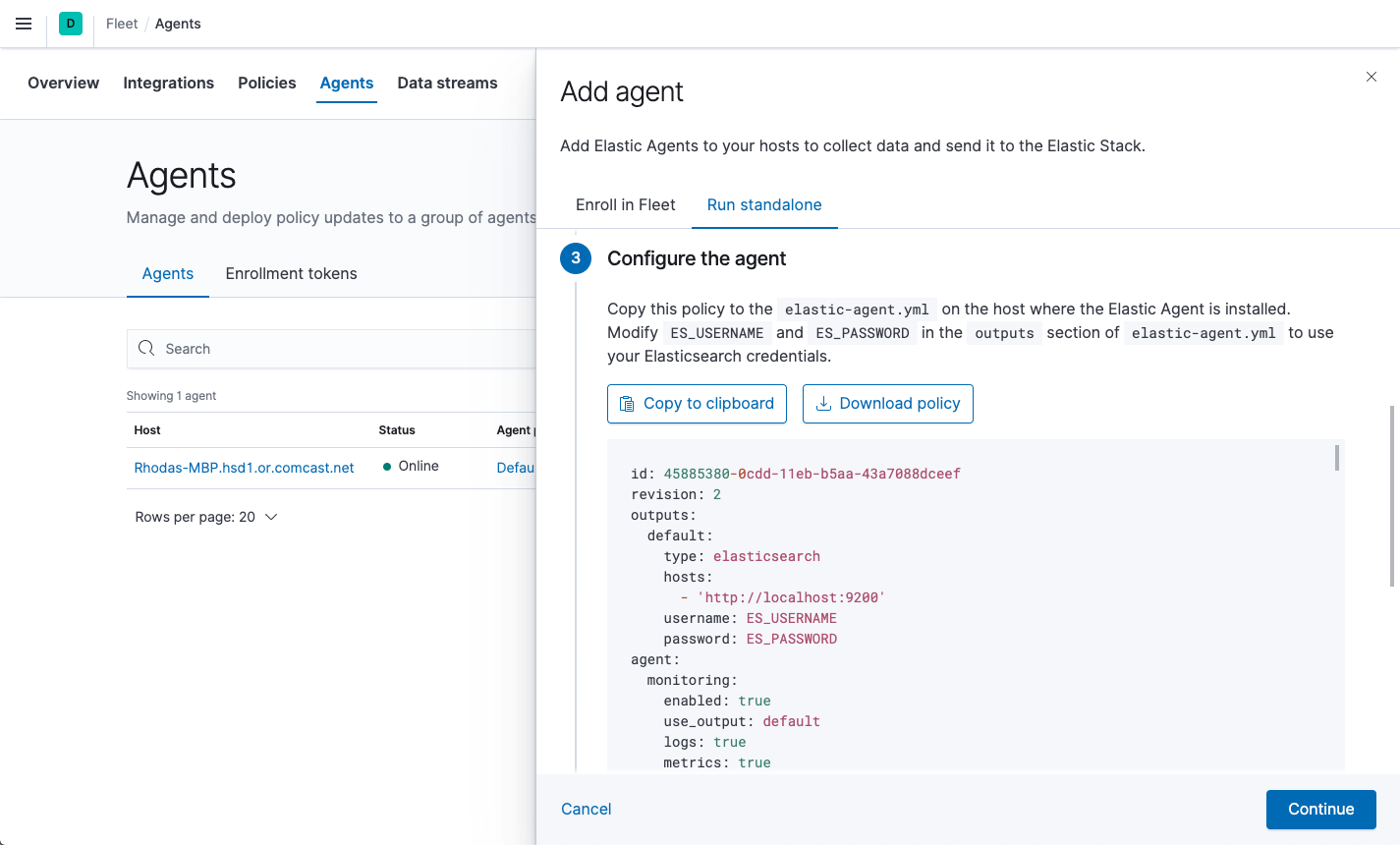Select Fleet in the breadcrumb trail
1400x845 pixels.
pyautogui.click(x=121, y=24)
